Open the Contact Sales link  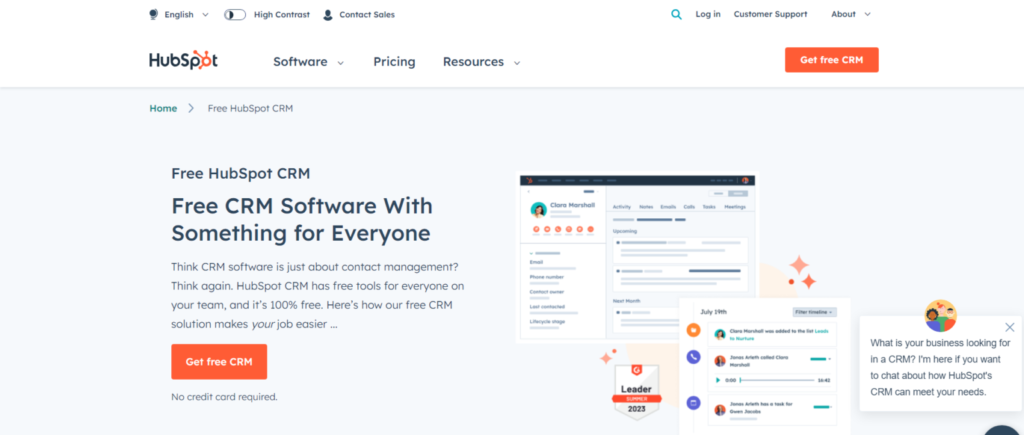coord(367,14)
